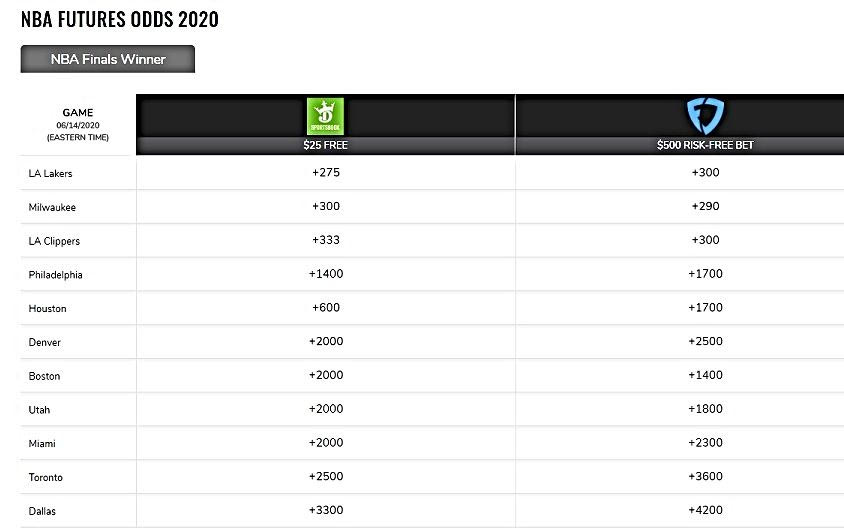
Task: Click Utah team name
Action: tap(40, 410)
